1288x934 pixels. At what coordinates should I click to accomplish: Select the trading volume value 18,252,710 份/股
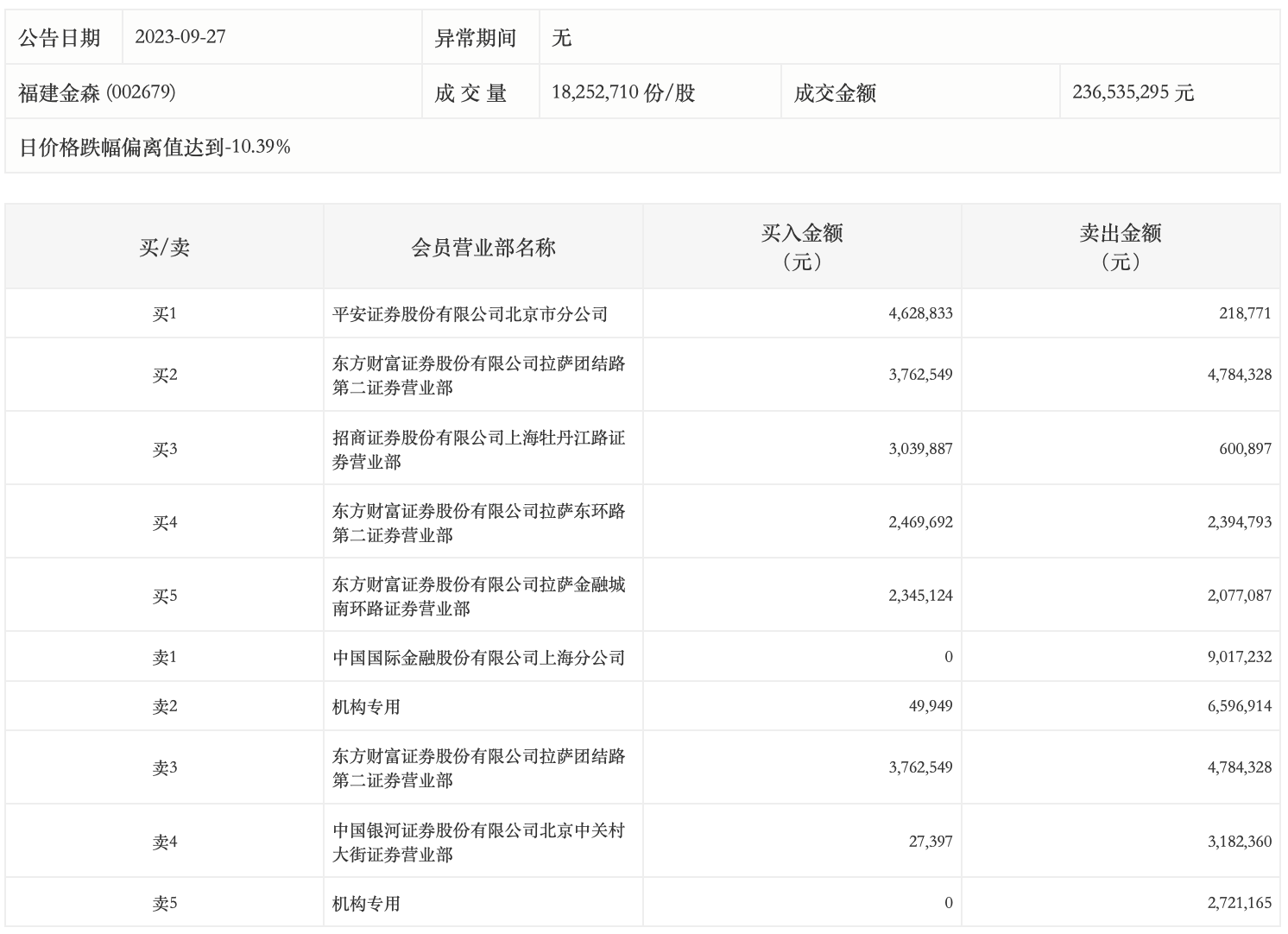(x=622, y=92)
